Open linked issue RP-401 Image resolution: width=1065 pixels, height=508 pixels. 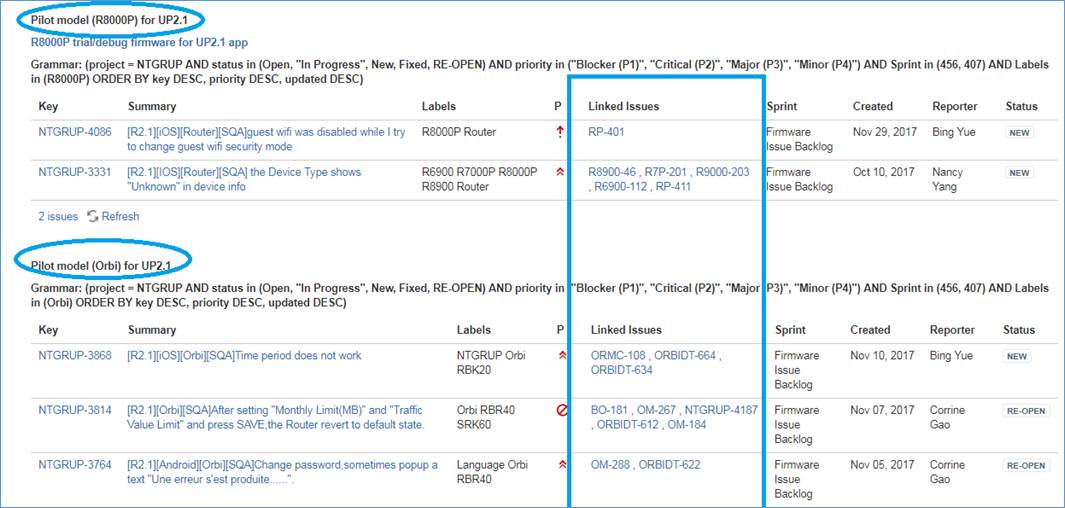pyautogui.click(x=606, y=132)
